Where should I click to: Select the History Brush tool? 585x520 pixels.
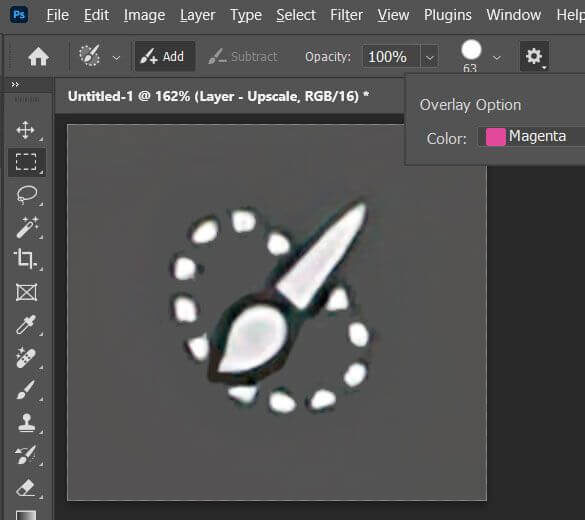(26, 455)
